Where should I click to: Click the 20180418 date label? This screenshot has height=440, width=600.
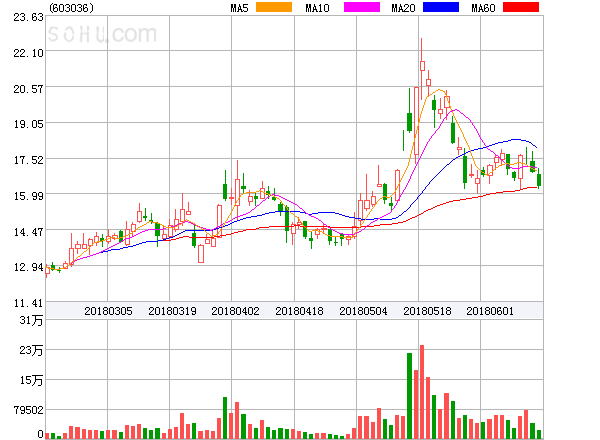pyautogui.click(x=299, y=311)
